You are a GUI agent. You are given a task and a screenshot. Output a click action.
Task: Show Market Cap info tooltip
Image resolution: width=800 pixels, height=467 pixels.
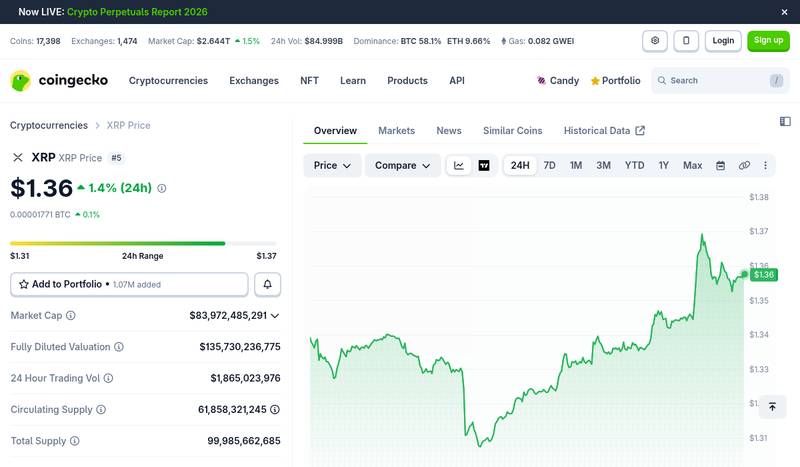[x=71, y=315]
